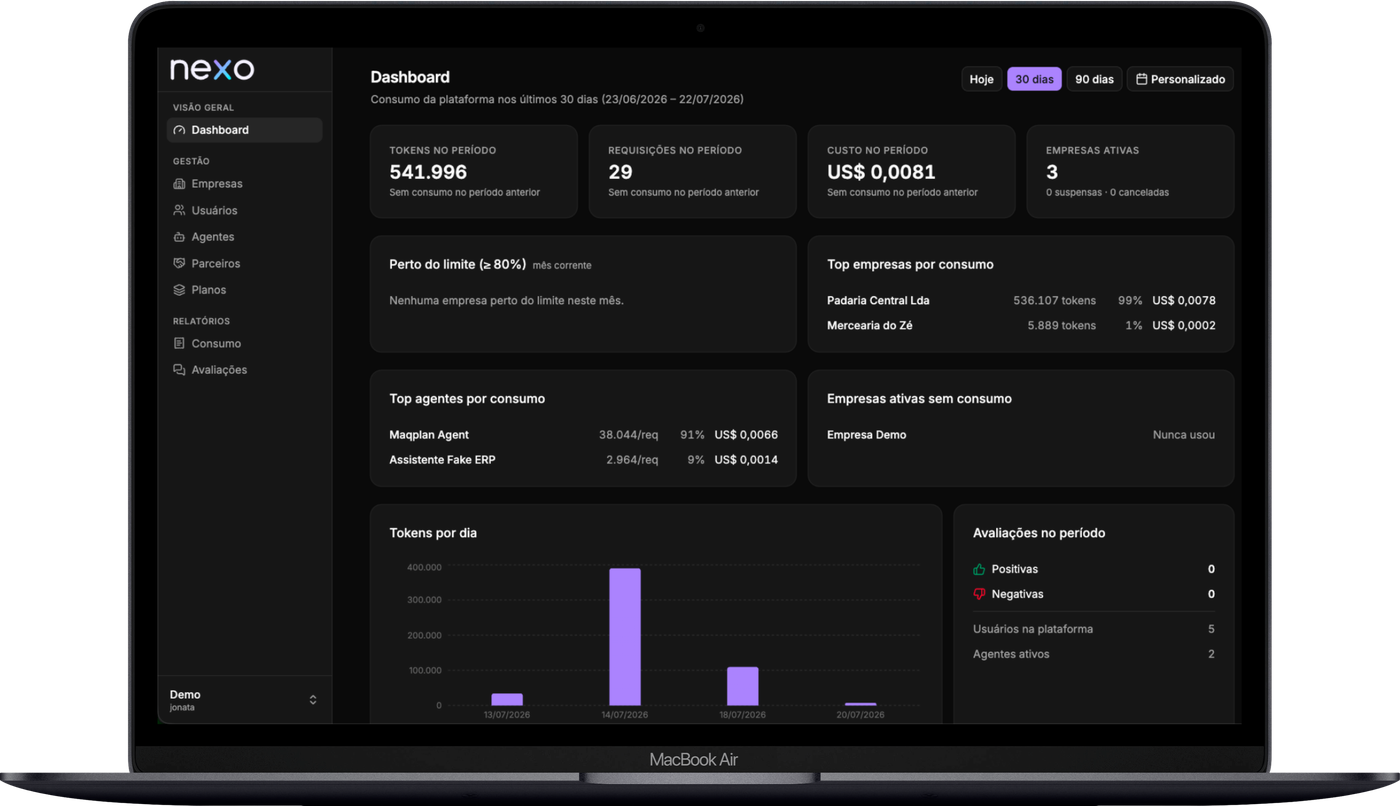
Task: Click the Agentes robot icon
Action: tap(179, 237)
